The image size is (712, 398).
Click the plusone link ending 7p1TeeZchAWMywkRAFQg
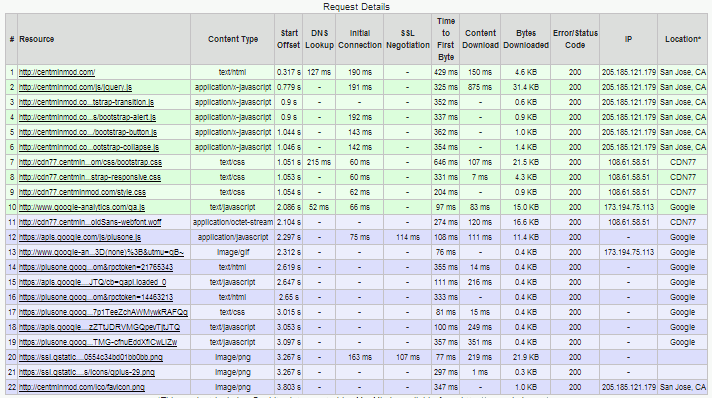[x=103, y=312]
